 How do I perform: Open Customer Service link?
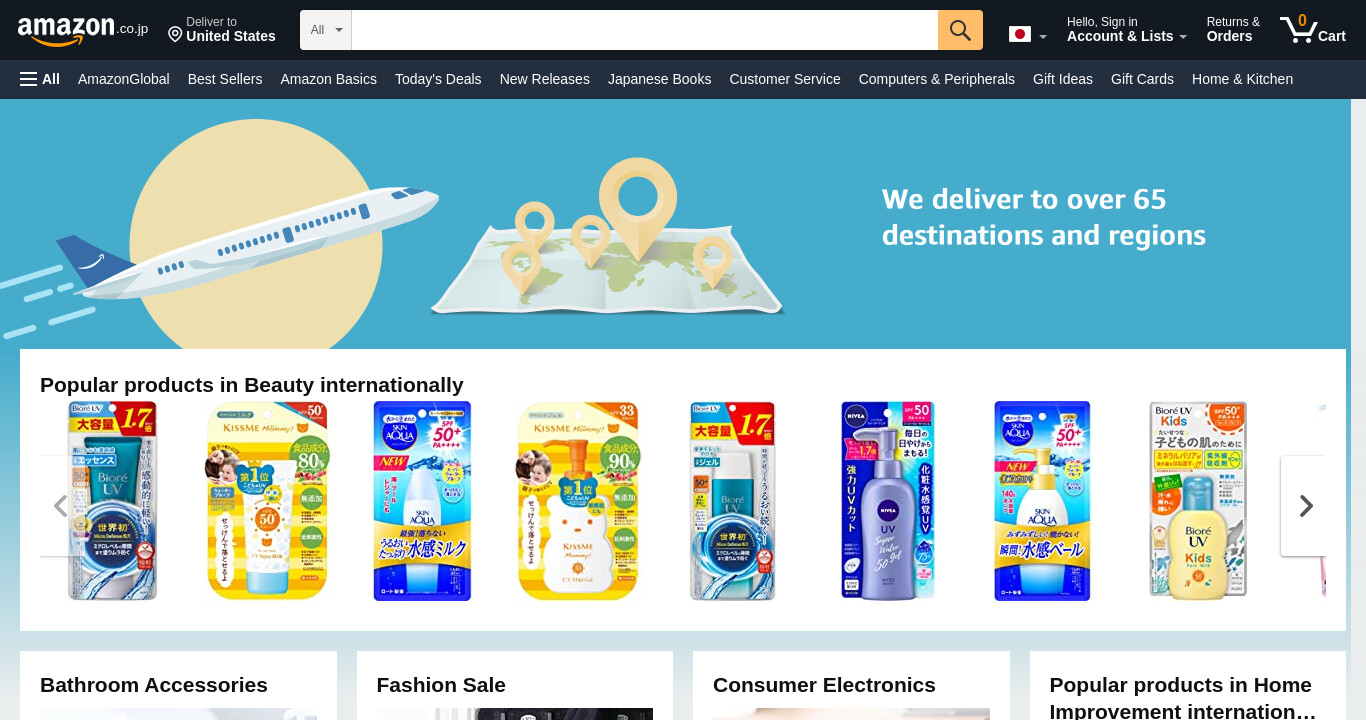pyautogui.click(x=785, y=79)
